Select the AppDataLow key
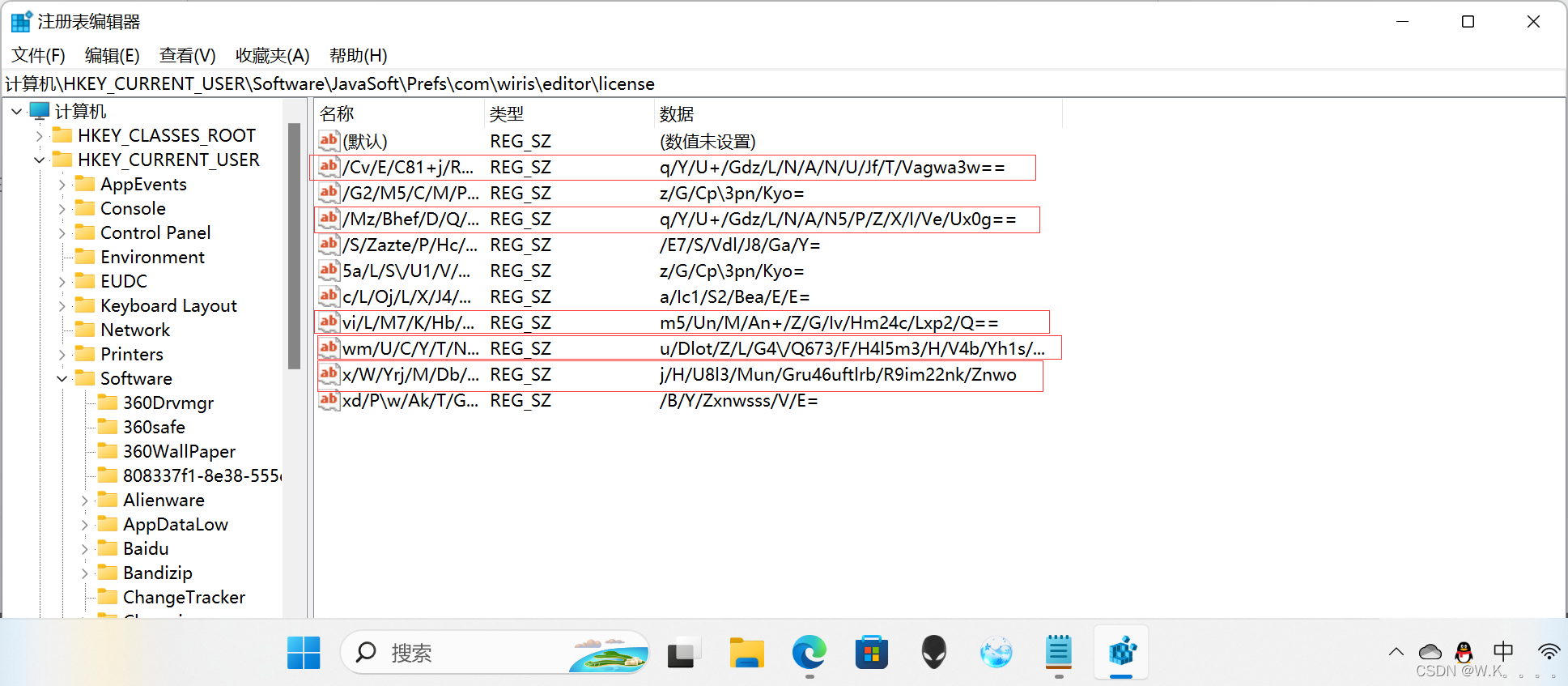1568x686 pixels. pyautogui.click(x=176, y=524)
